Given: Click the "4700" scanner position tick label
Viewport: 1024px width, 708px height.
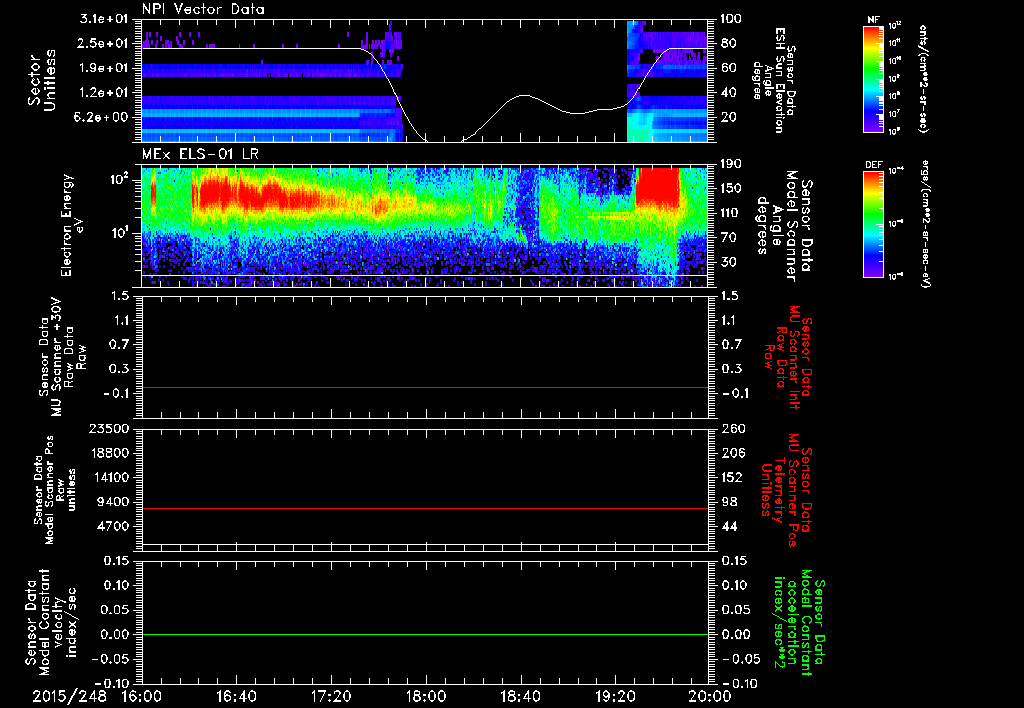Looking at the screenshot, I should click(x=114, y=526).
